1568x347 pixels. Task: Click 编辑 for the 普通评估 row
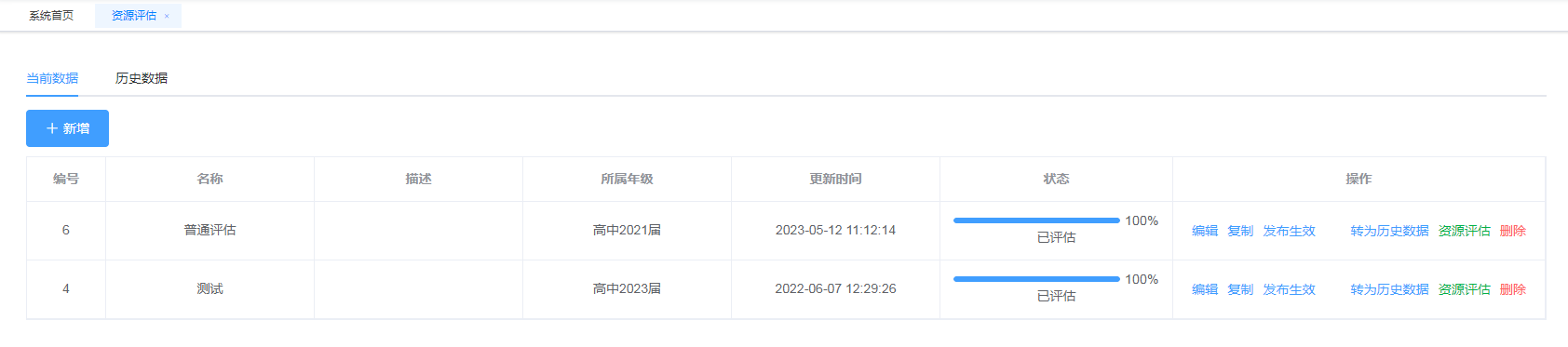pos(1205,231)
